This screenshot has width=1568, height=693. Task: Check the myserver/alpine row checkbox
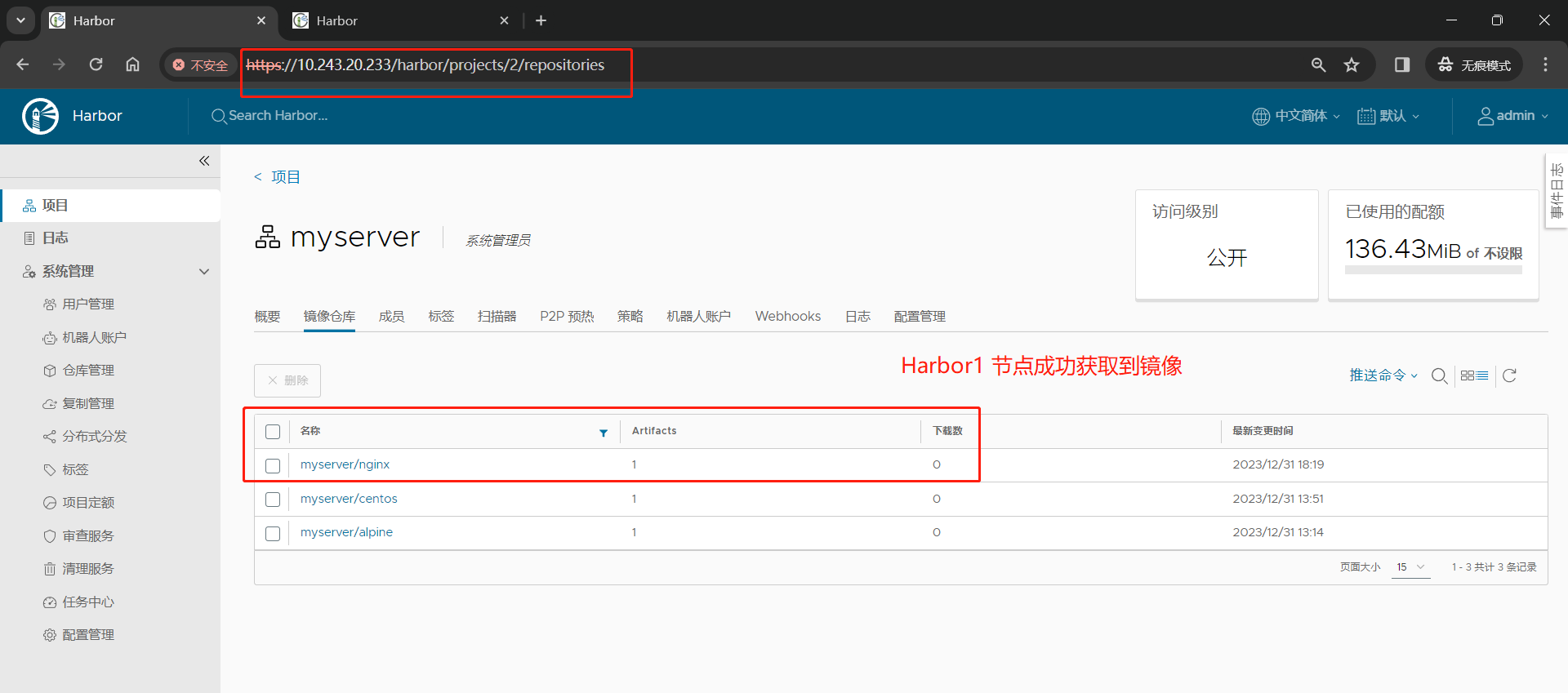click(273, 534)
